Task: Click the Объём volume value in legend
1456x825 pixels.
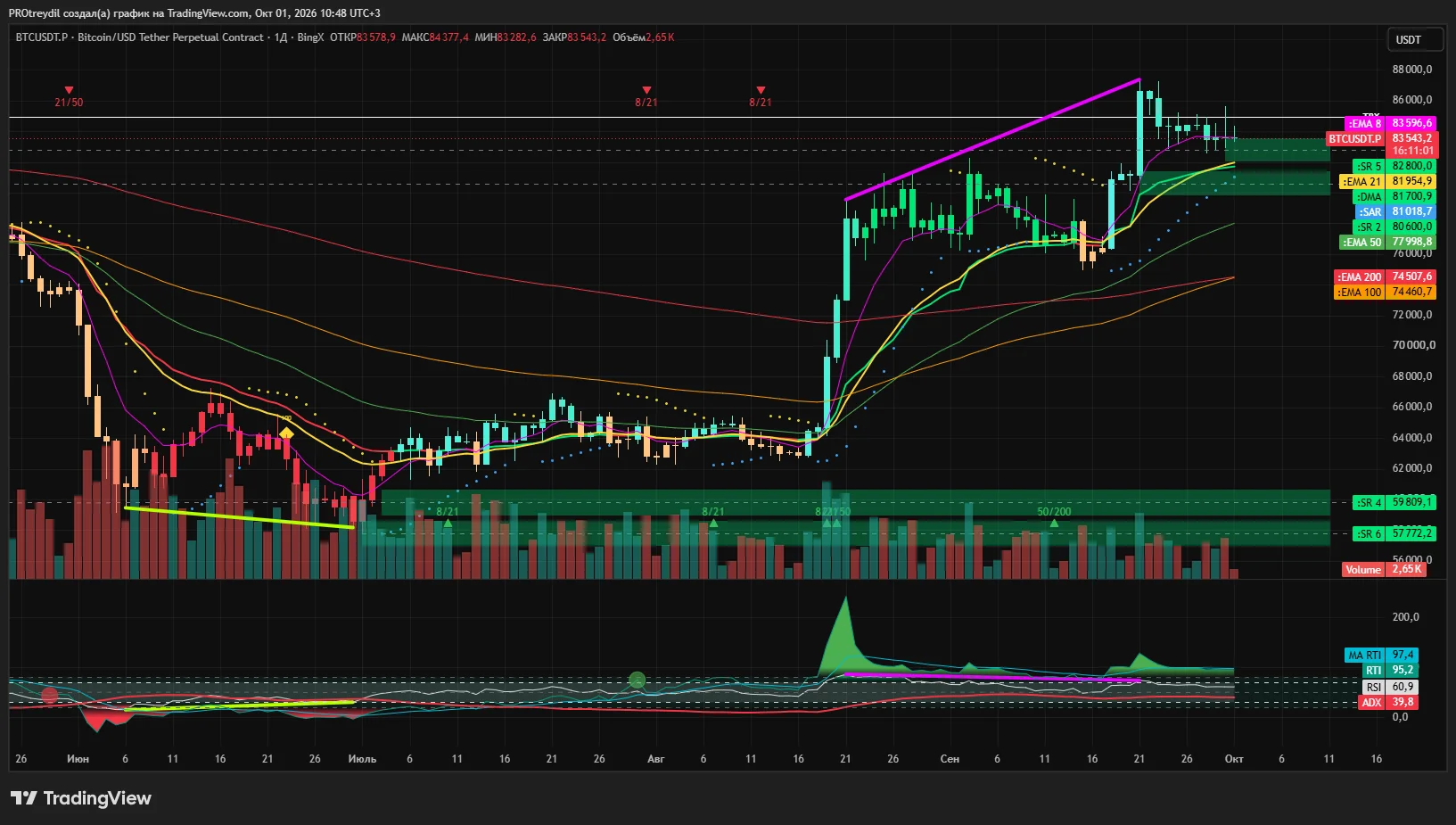Action: pos(660,37)
